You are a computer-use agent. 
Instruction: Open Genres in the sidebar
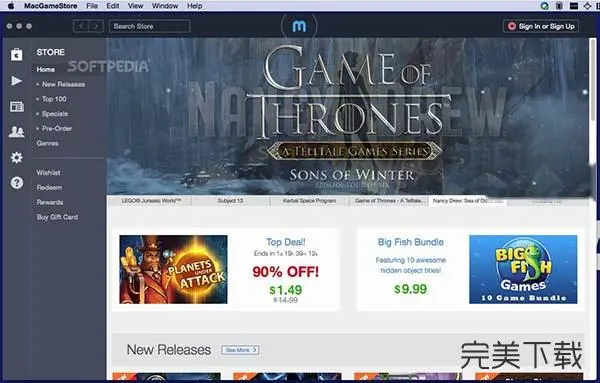click(47, 143)
